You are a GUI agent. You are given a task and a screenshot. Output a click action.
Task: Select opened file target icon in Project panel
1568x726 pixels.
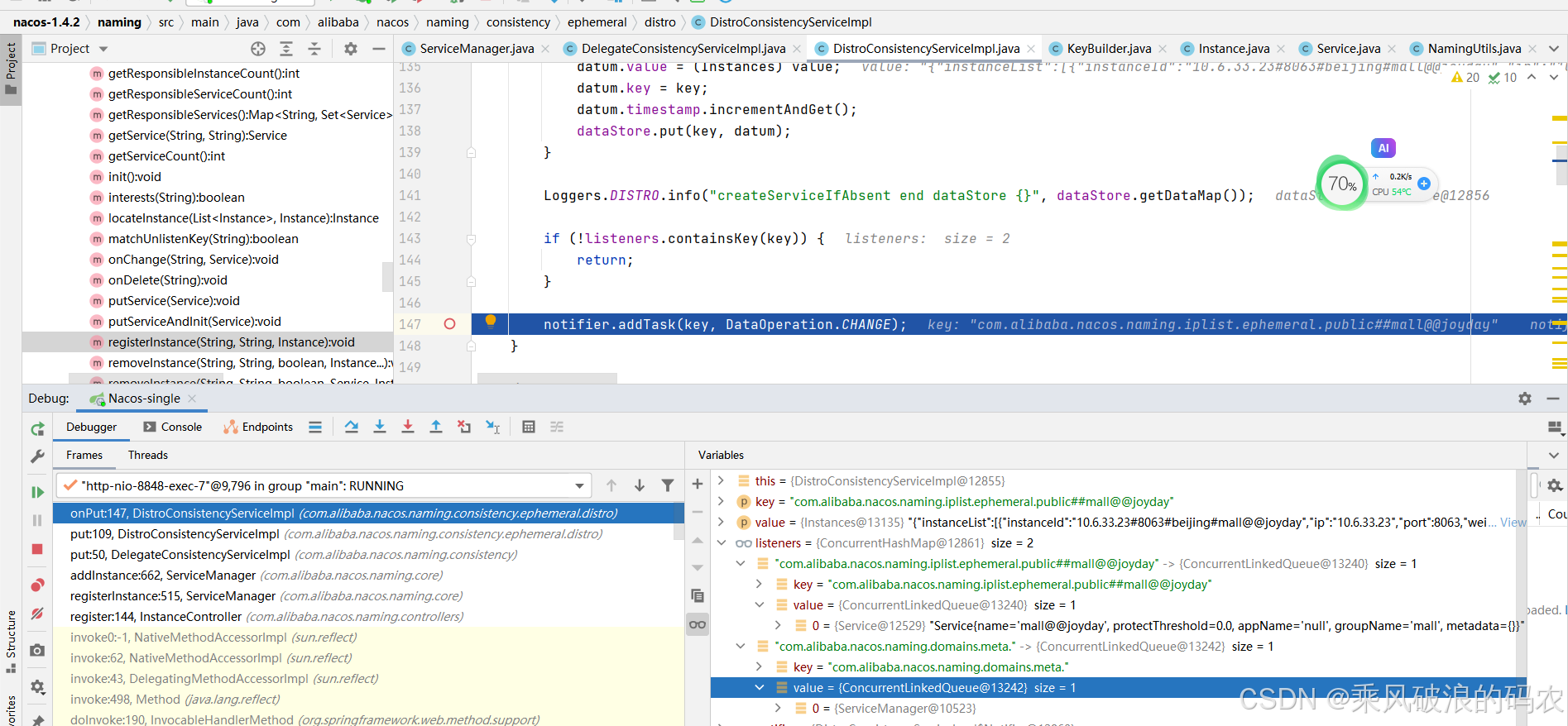point(258,49)
